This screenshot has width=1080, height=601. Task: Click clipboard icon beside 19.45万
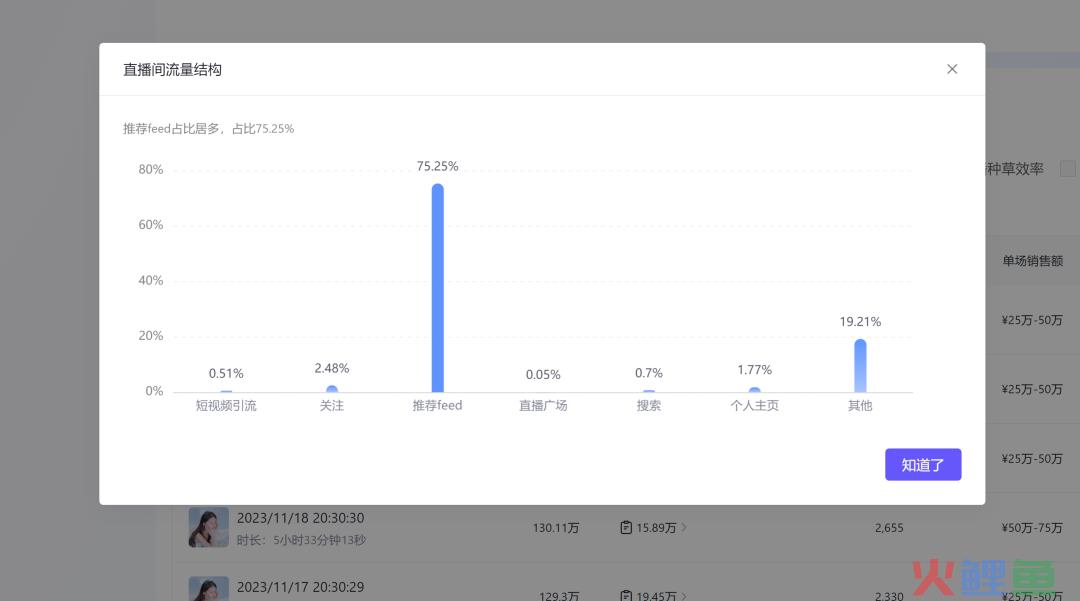tap(626, 596)
